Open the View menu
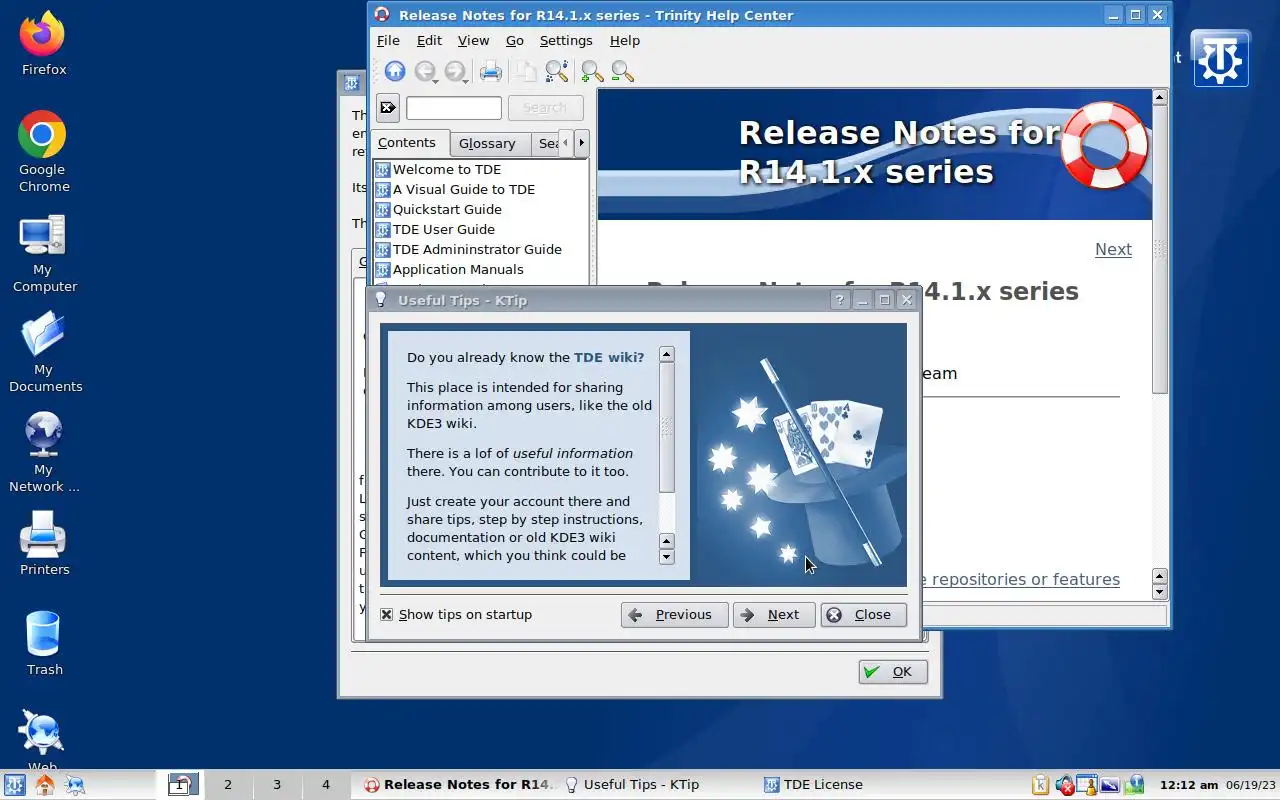This screenshot has width=1280, height=800. point(473,40)
